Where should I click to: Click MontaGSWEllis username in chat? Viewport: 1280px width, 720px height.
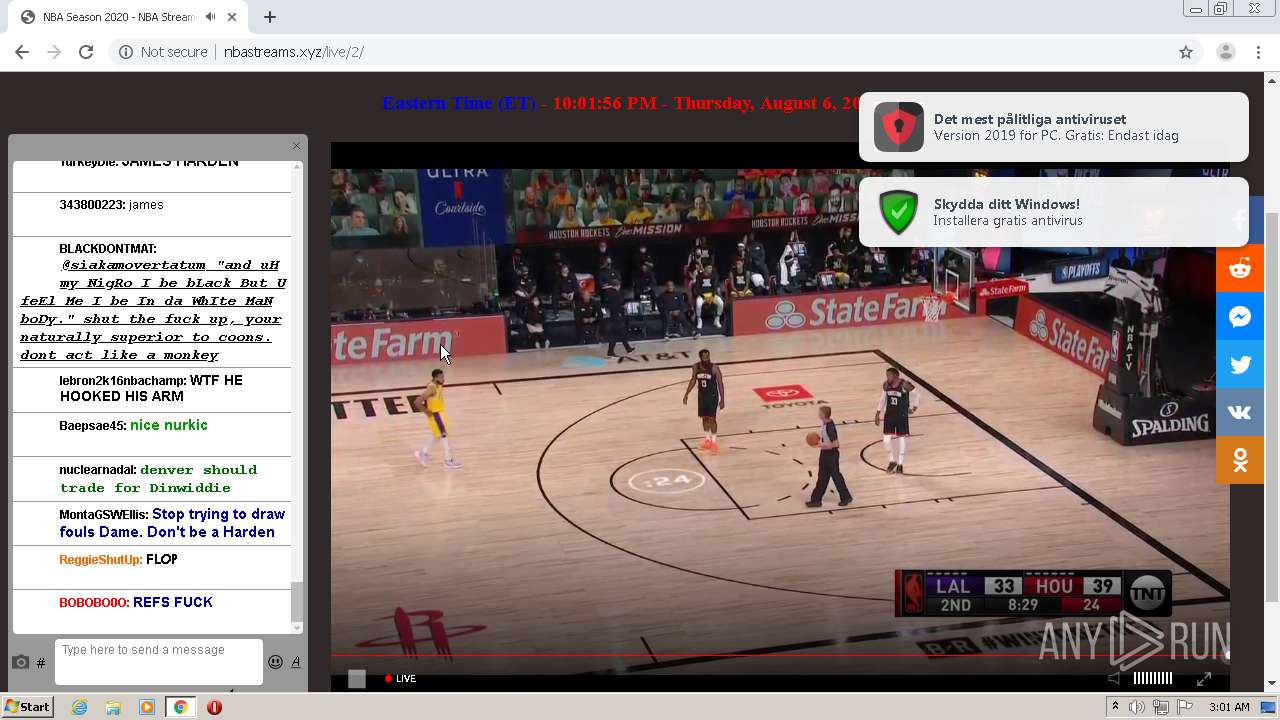point(103,515)
